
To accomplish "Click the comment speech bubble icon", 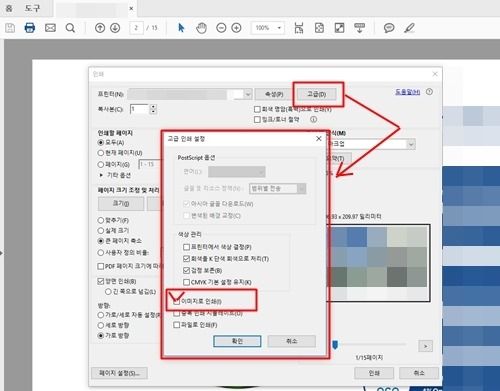I will [x=389, y=28].
